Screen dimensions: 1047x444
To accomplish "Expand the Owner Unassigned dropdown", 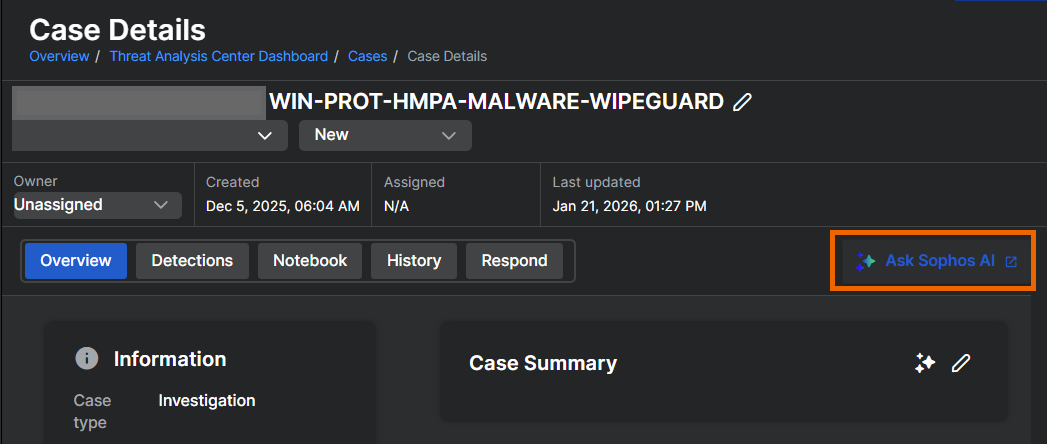I will tap(97, 205).
